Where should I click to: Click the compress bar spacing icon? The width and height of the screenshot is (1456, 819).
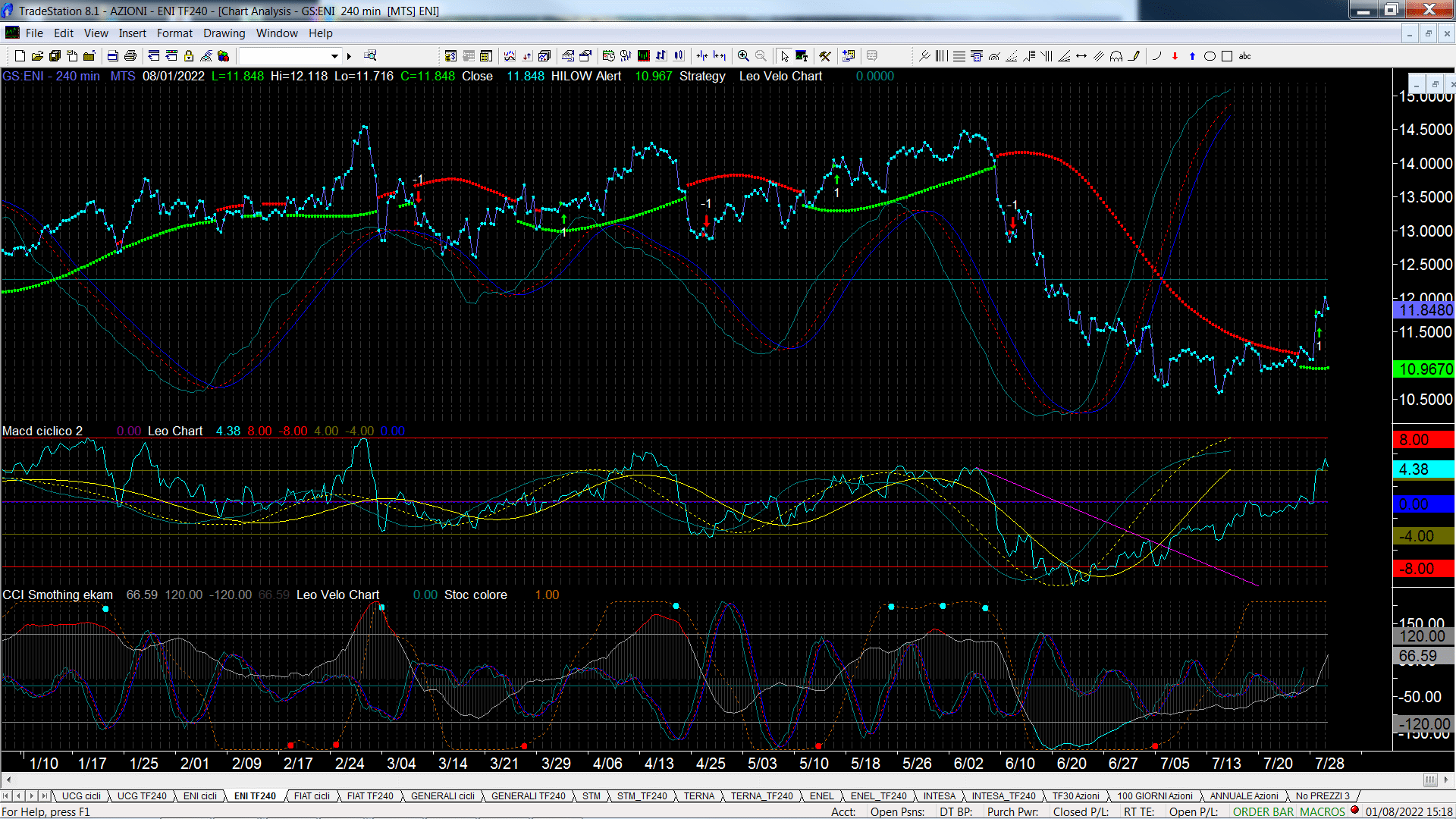(702, 56)
